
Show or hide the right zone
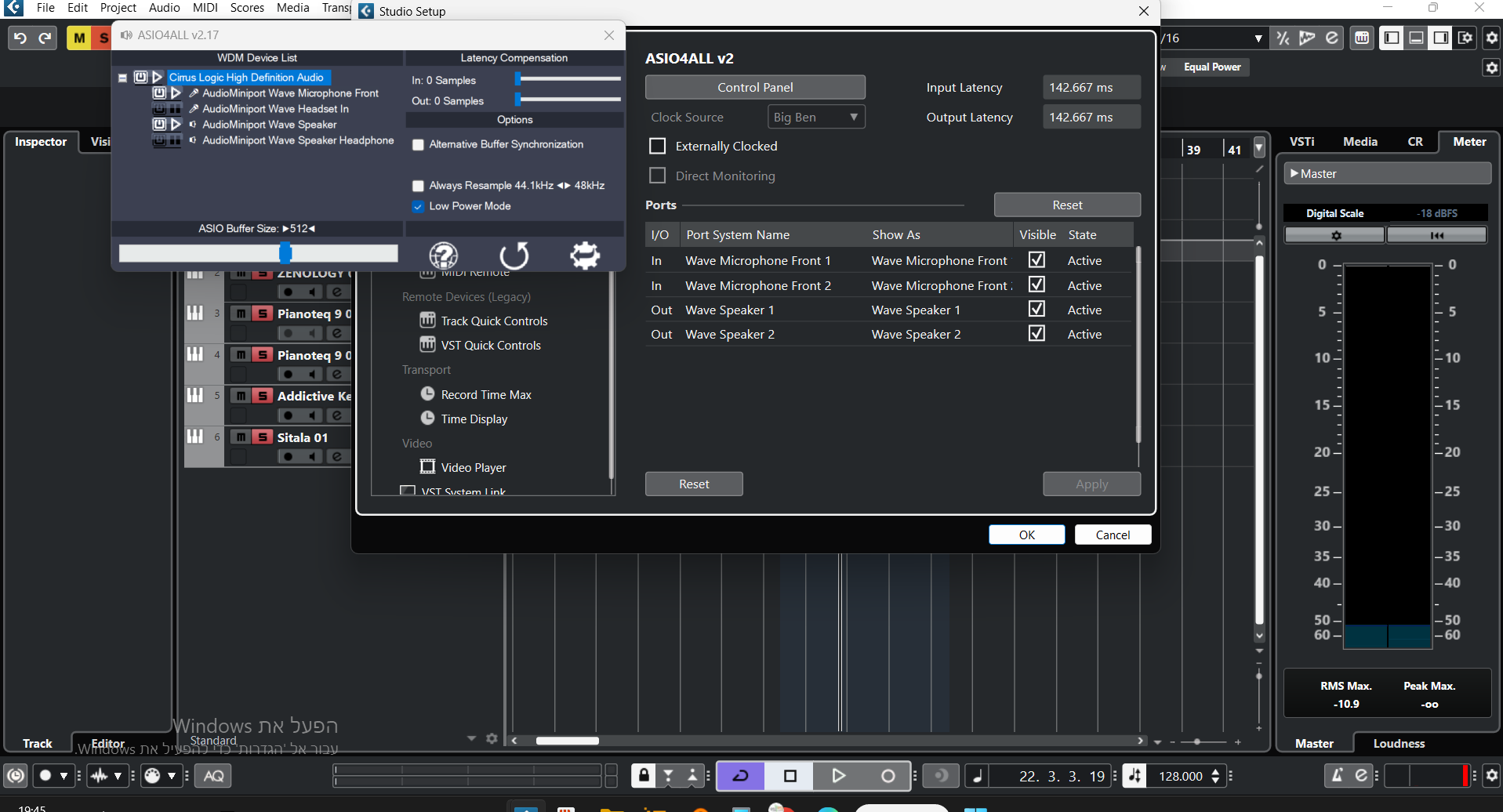1441,38
